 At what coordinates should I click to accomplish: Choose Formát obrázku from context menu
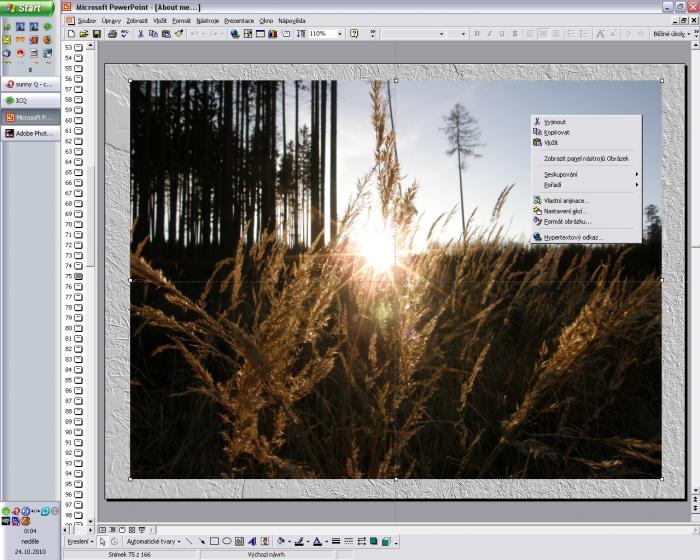tap(567, 221)
